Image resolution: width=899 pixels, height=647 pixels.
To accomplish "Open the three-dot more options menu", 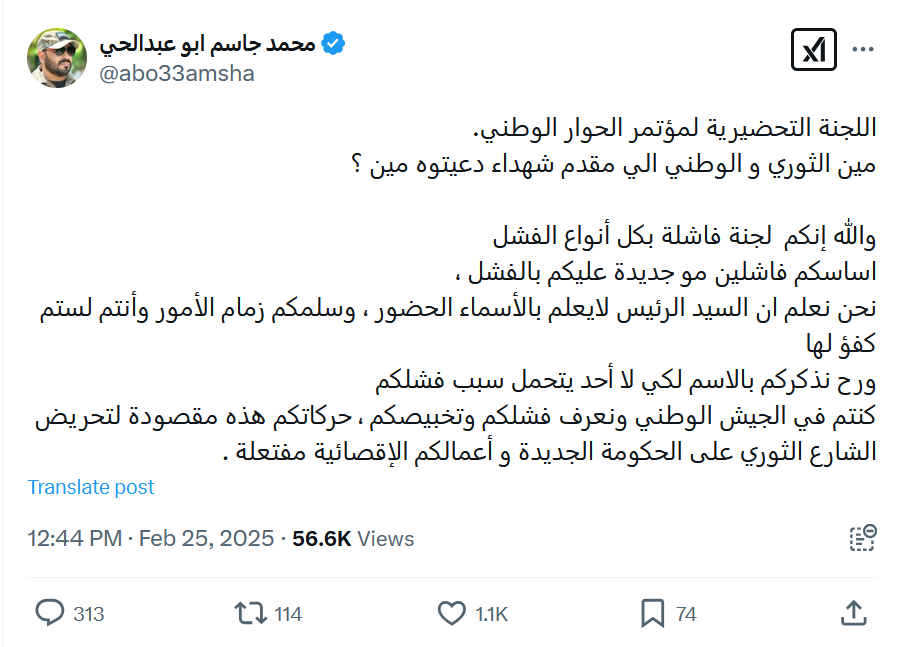I will [x=862, y=50].
